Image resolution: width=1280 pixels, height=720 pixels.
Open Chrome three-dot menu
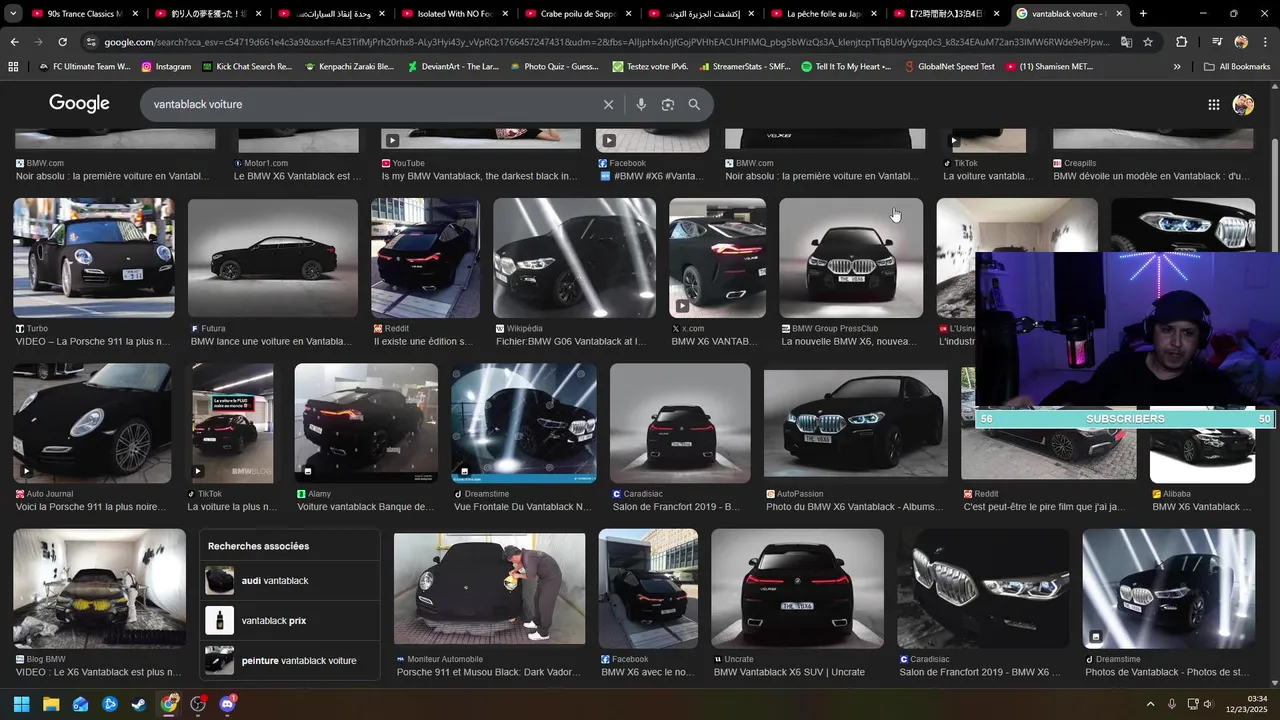(x=1265, y=42)
